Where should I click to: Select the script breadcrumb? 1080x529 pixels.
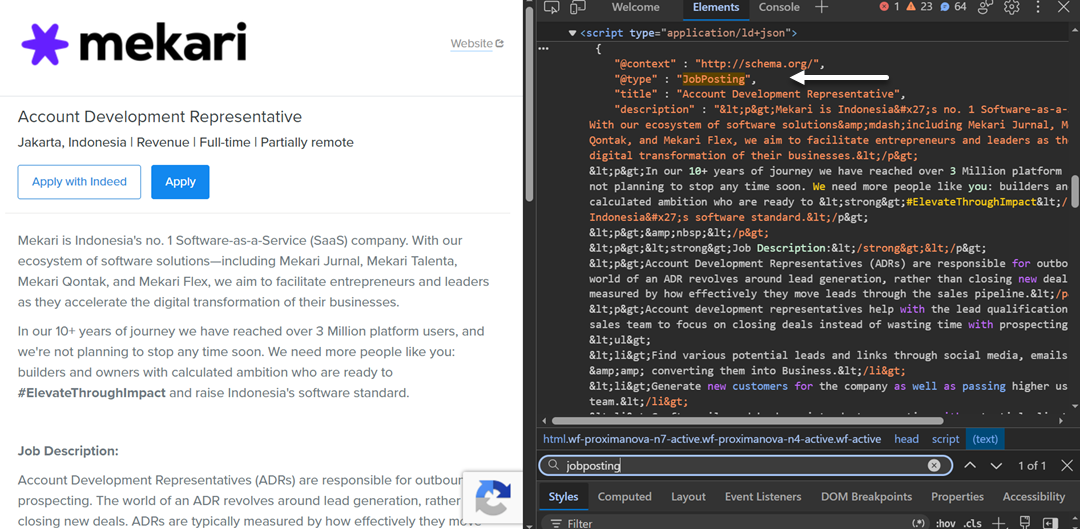(x=946, y=439)
